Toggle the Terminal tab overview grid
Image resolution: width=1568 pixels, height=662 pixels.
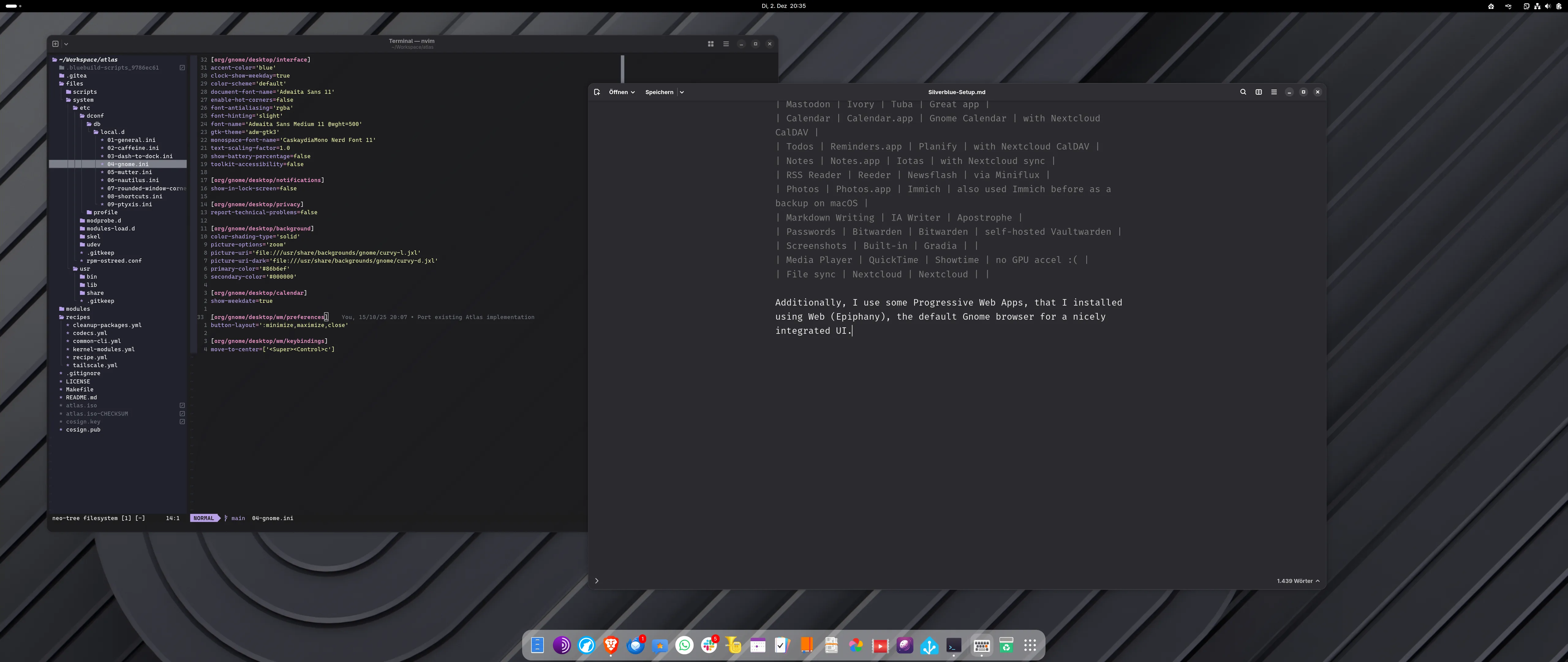[710, 43]
